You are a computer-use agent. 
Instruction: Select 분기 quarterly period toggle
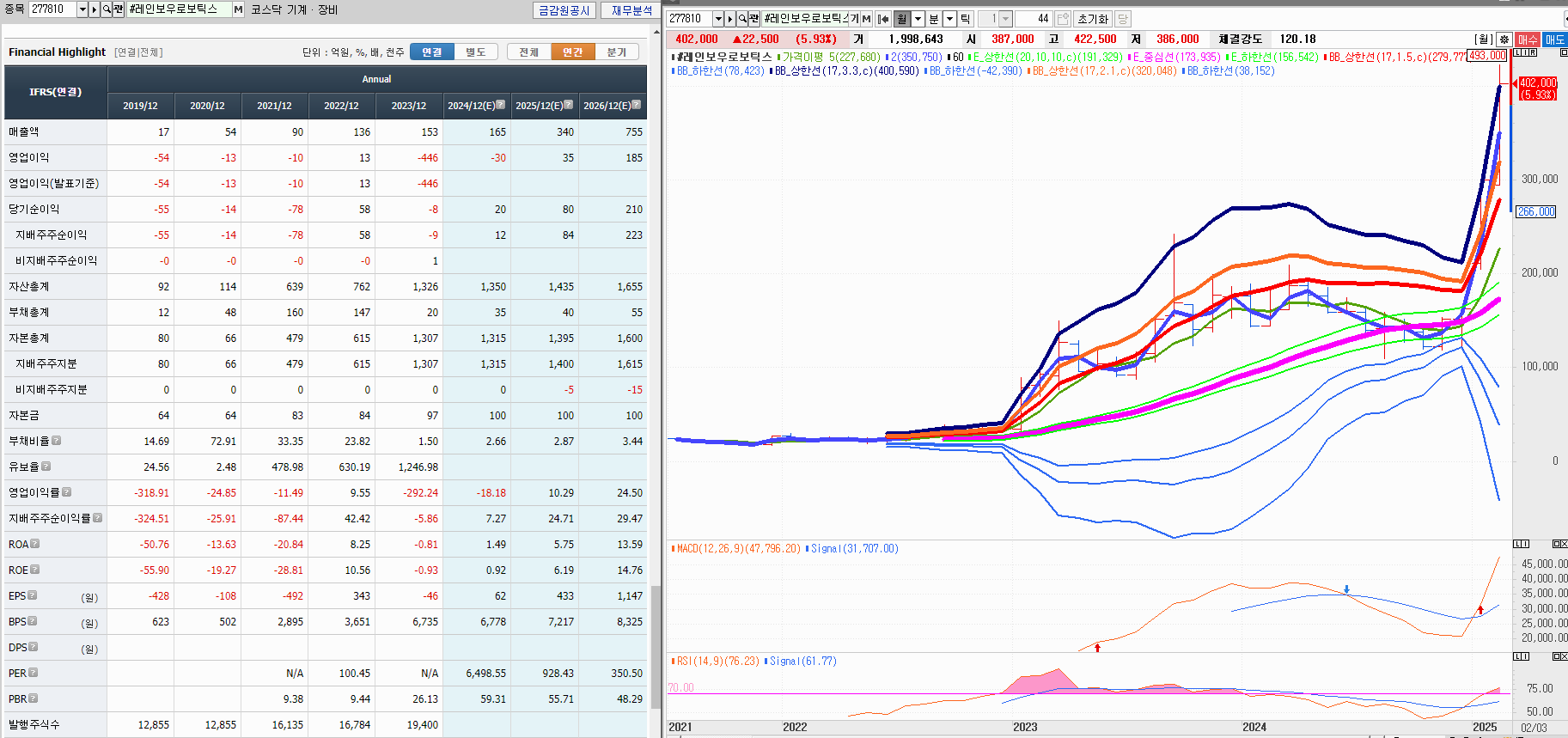pos(616,52)
